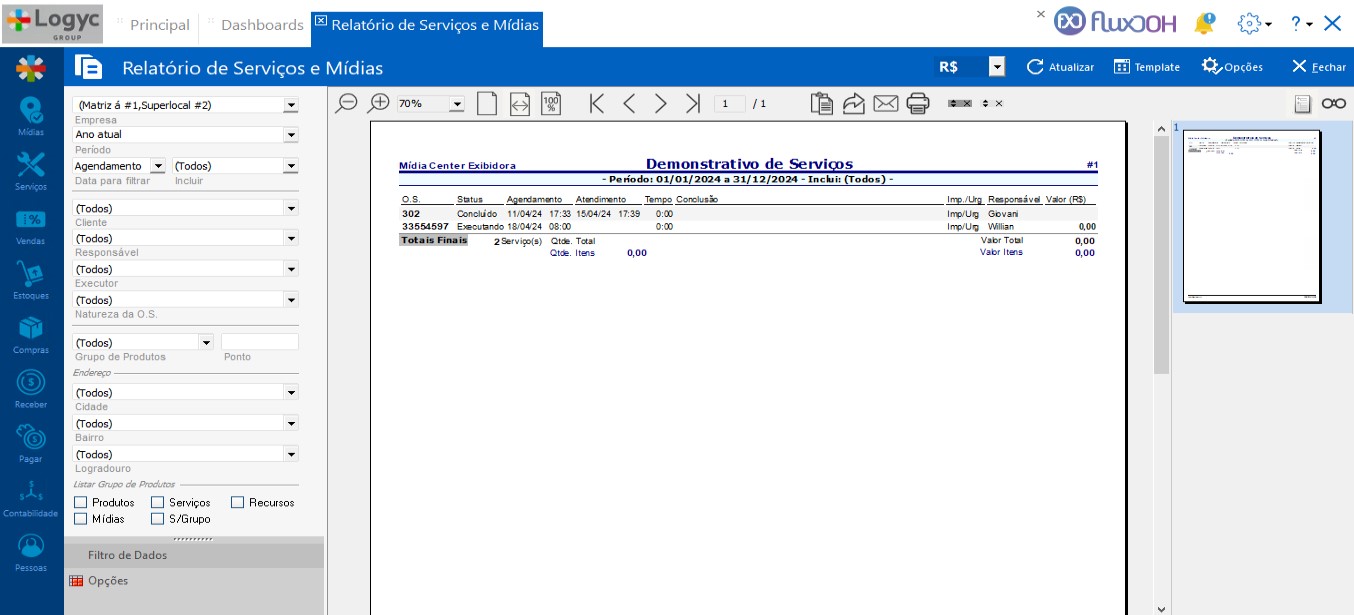The image size is (1354, 615).
Task: Print the report using printer icon
Action: (x=918, y=104)
